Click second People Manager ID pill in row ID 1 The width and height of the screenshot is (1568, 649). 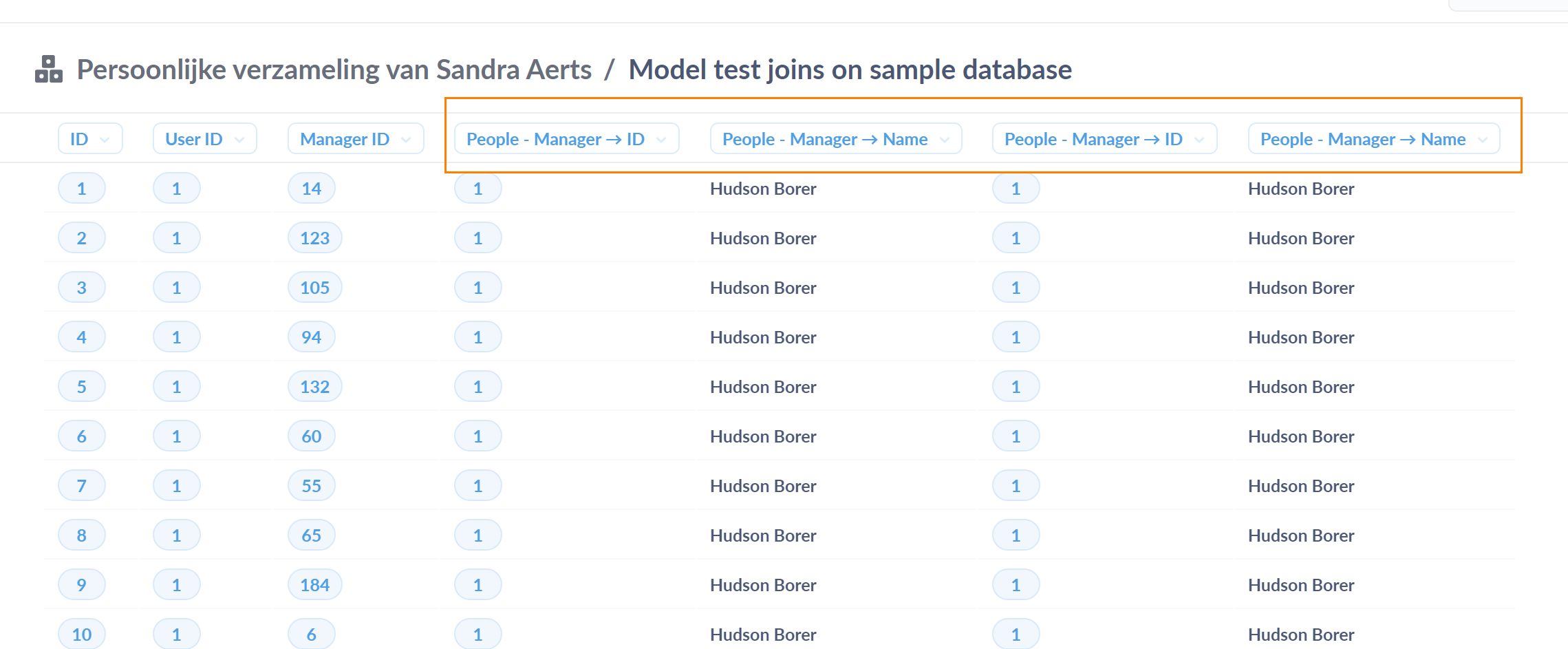click(x=1016, y=189)
